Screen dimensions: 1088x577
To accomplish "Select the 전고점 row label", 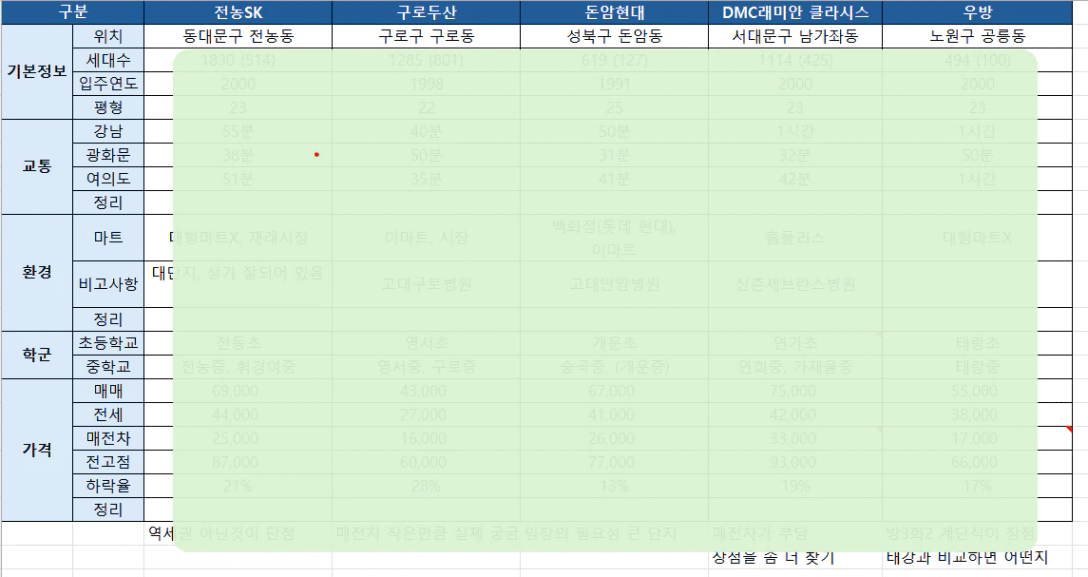I will click(x=108, y=462).
